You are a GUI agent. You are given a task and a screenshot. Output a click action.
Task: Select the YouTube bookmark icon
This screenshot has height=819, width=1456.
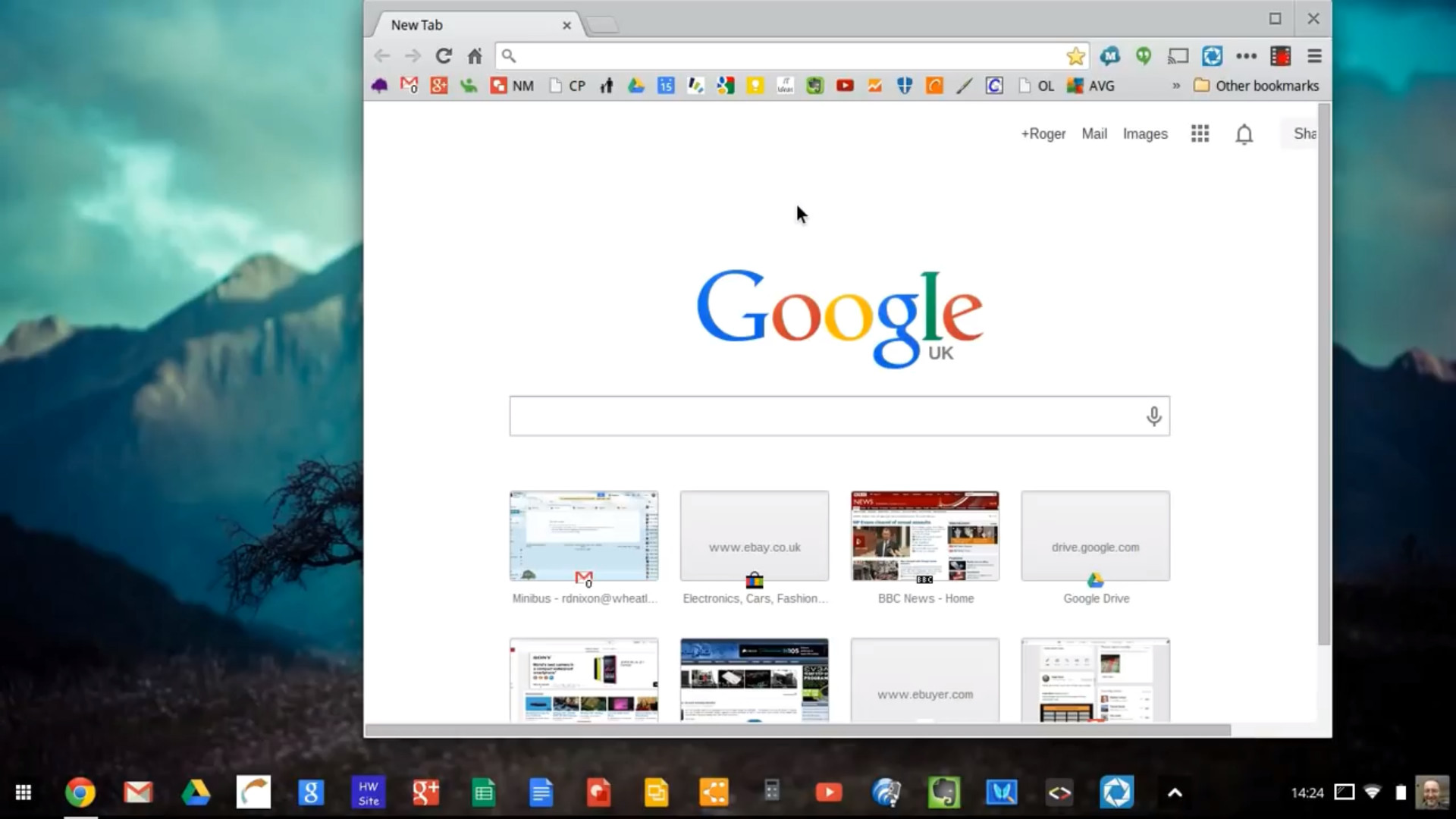click(x=844, y=85)
